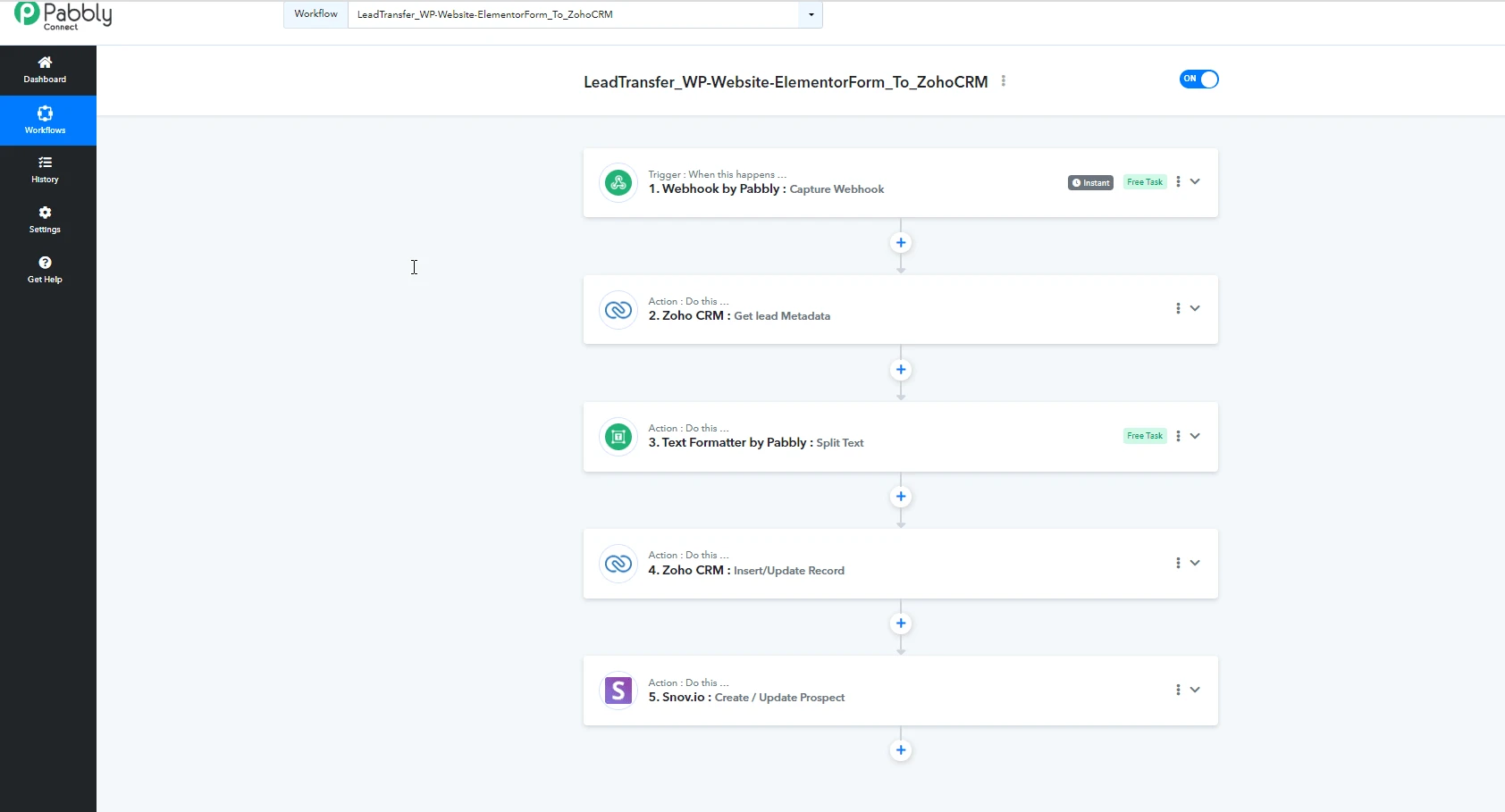
Task: Open Get Help in the sidebar
Action: point(45,270)
